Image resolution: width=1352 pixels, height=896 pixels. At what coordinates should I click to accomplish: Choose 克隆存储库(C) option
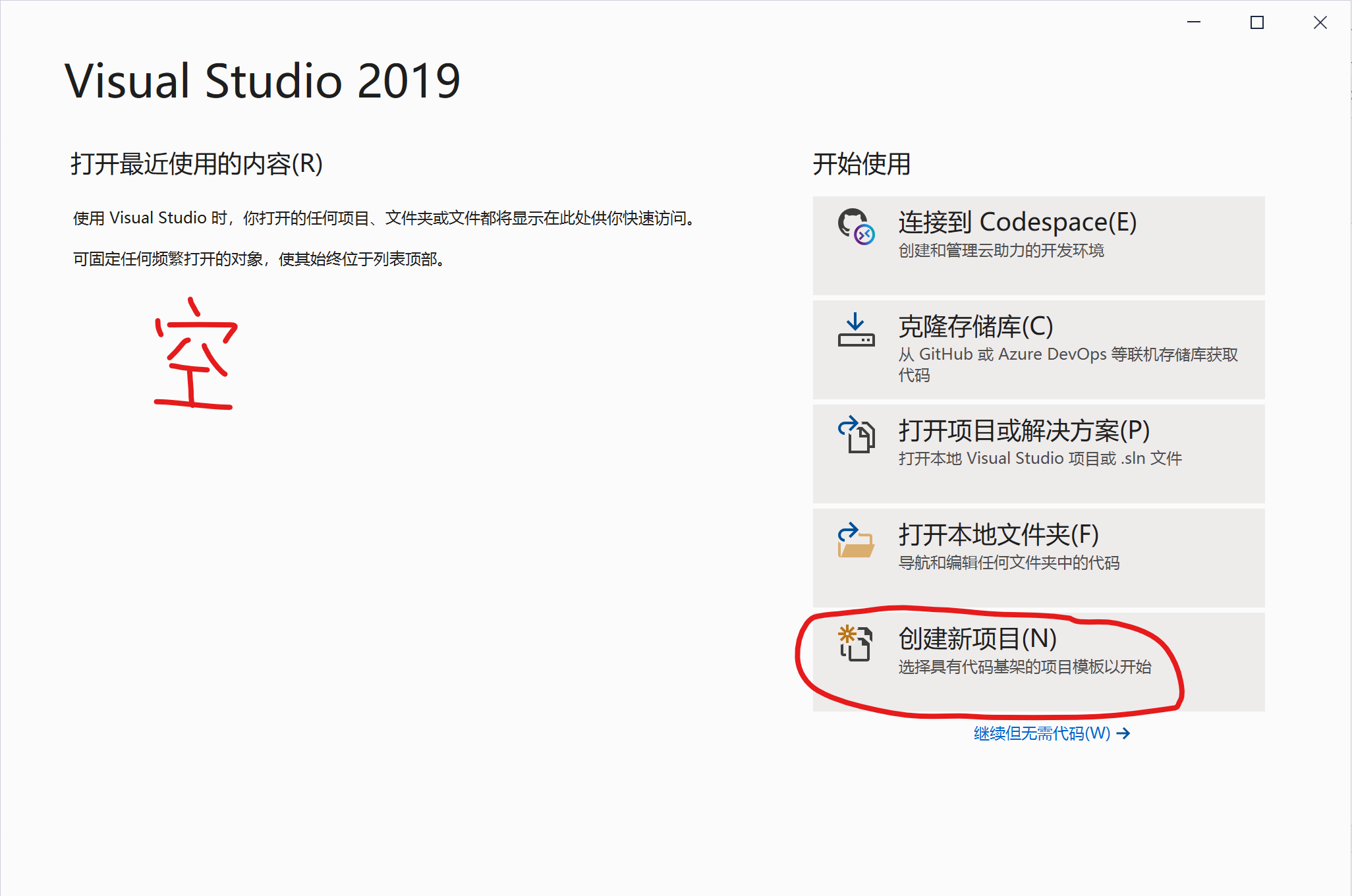(975, 326)
